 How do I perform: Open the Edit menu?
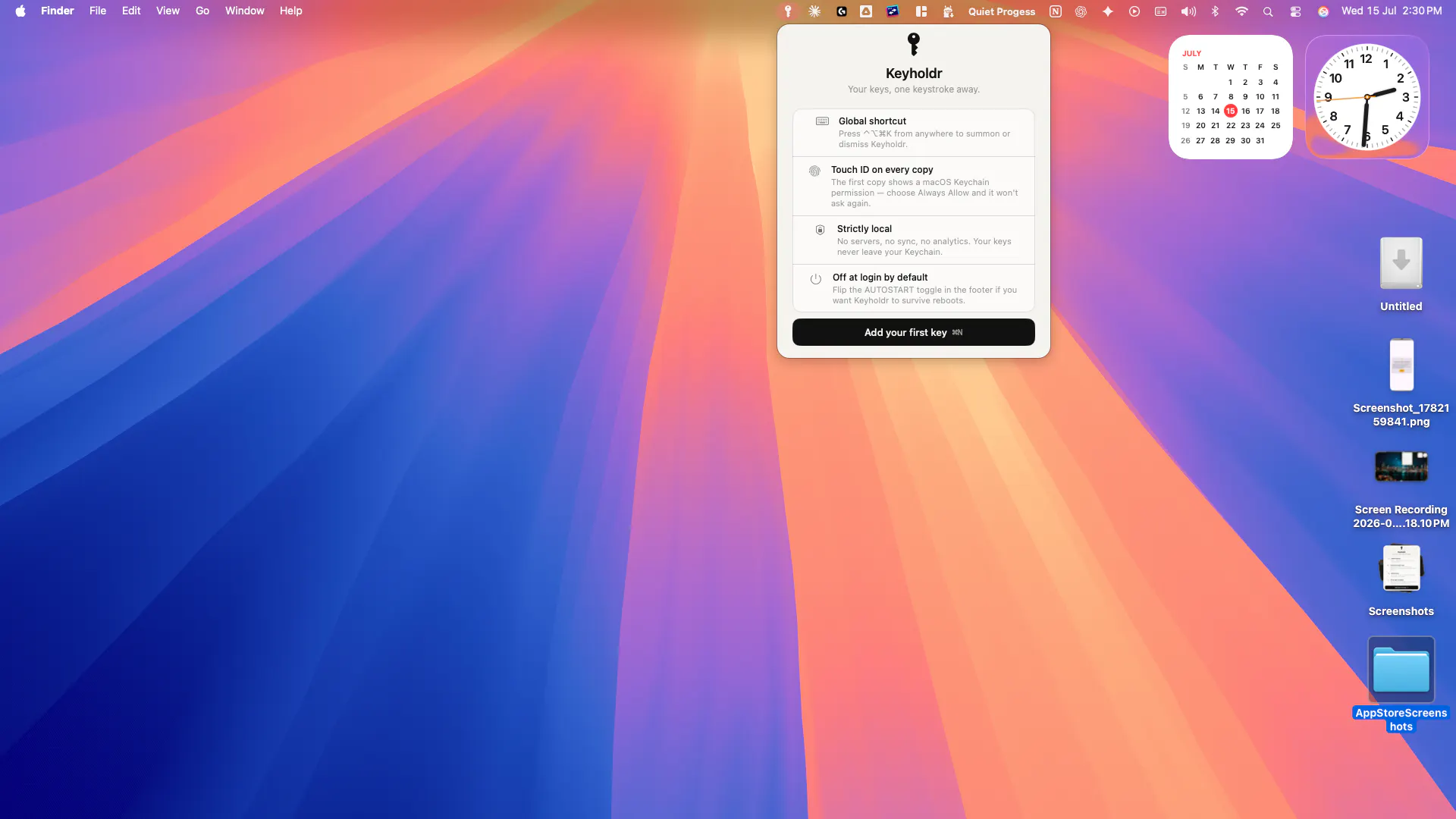[131, 11]
